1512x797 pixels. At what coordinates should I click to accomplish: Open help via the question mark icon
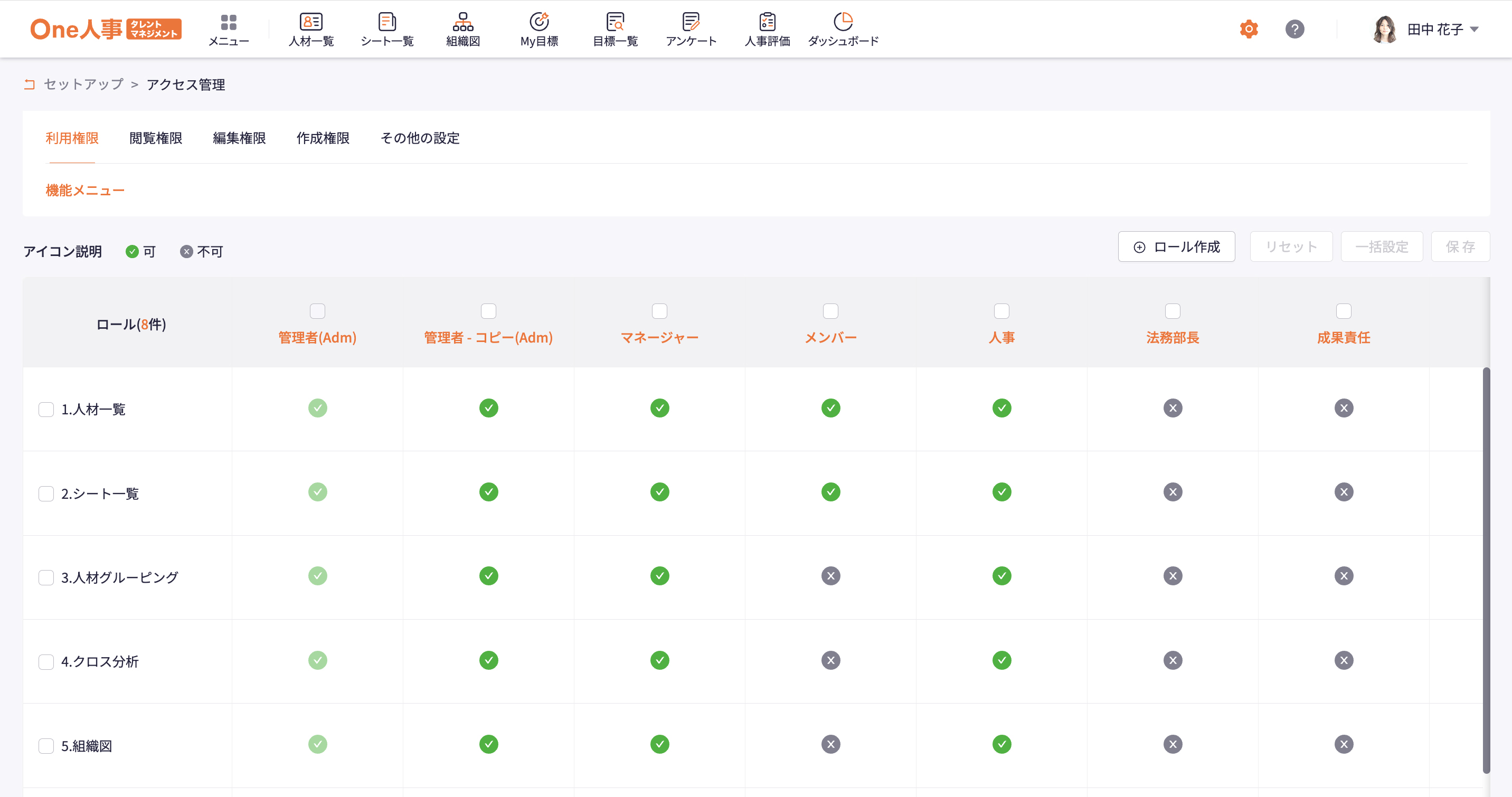(x=1294, y=29)
